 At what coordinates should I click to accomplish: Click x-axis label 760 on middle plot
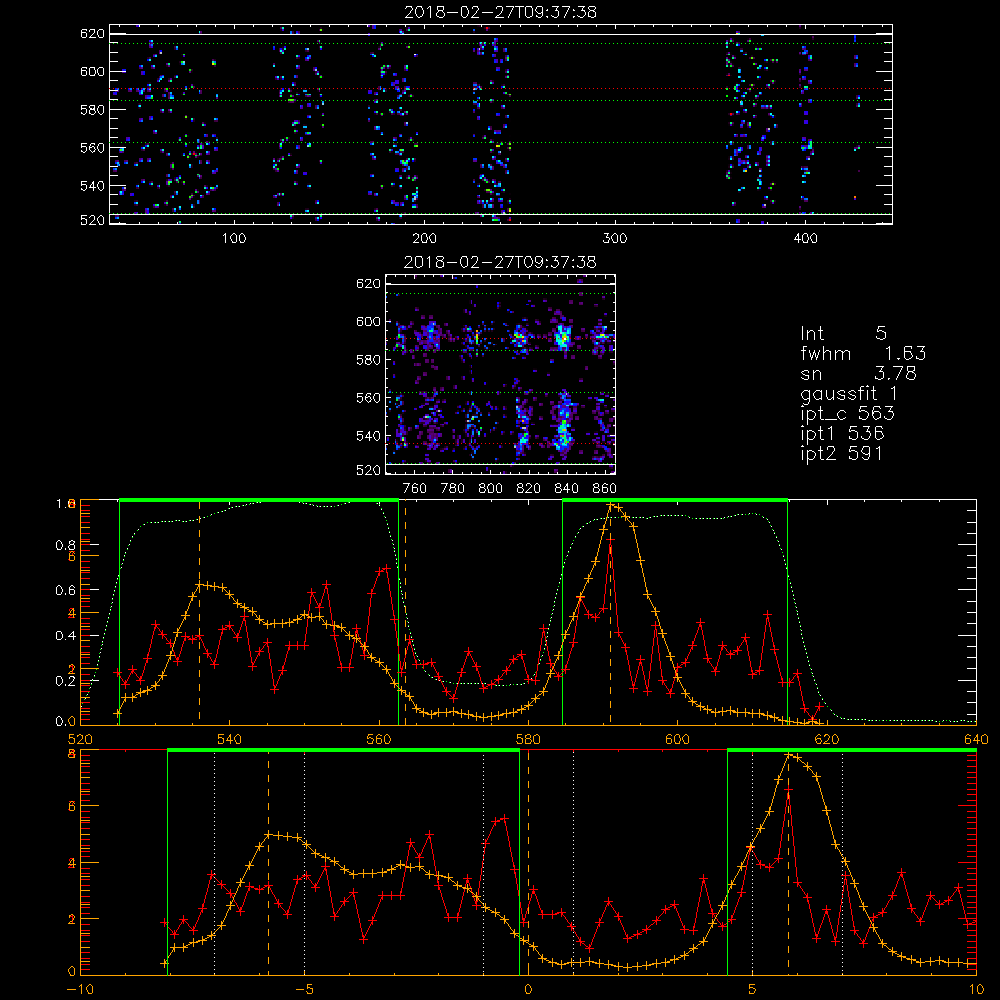[x=415, y=489]
